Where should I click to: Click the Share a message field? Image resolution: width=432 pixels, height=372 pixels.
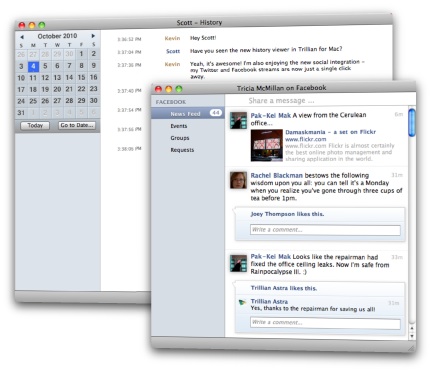point(320,101)
